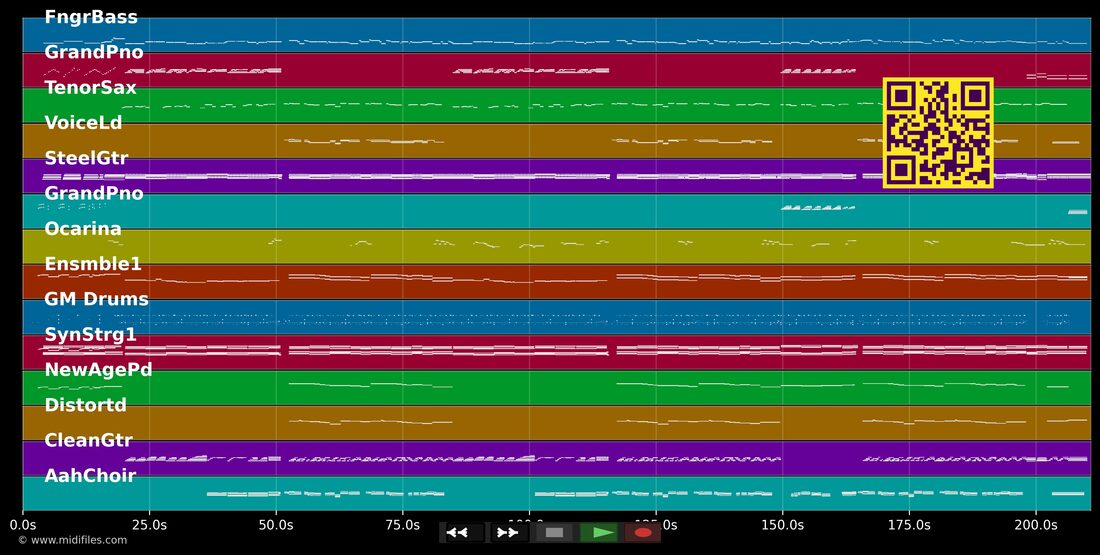The image size is (1100, 555).
Task: Select the SteelGtr track label
Action: tap(86, 159)
